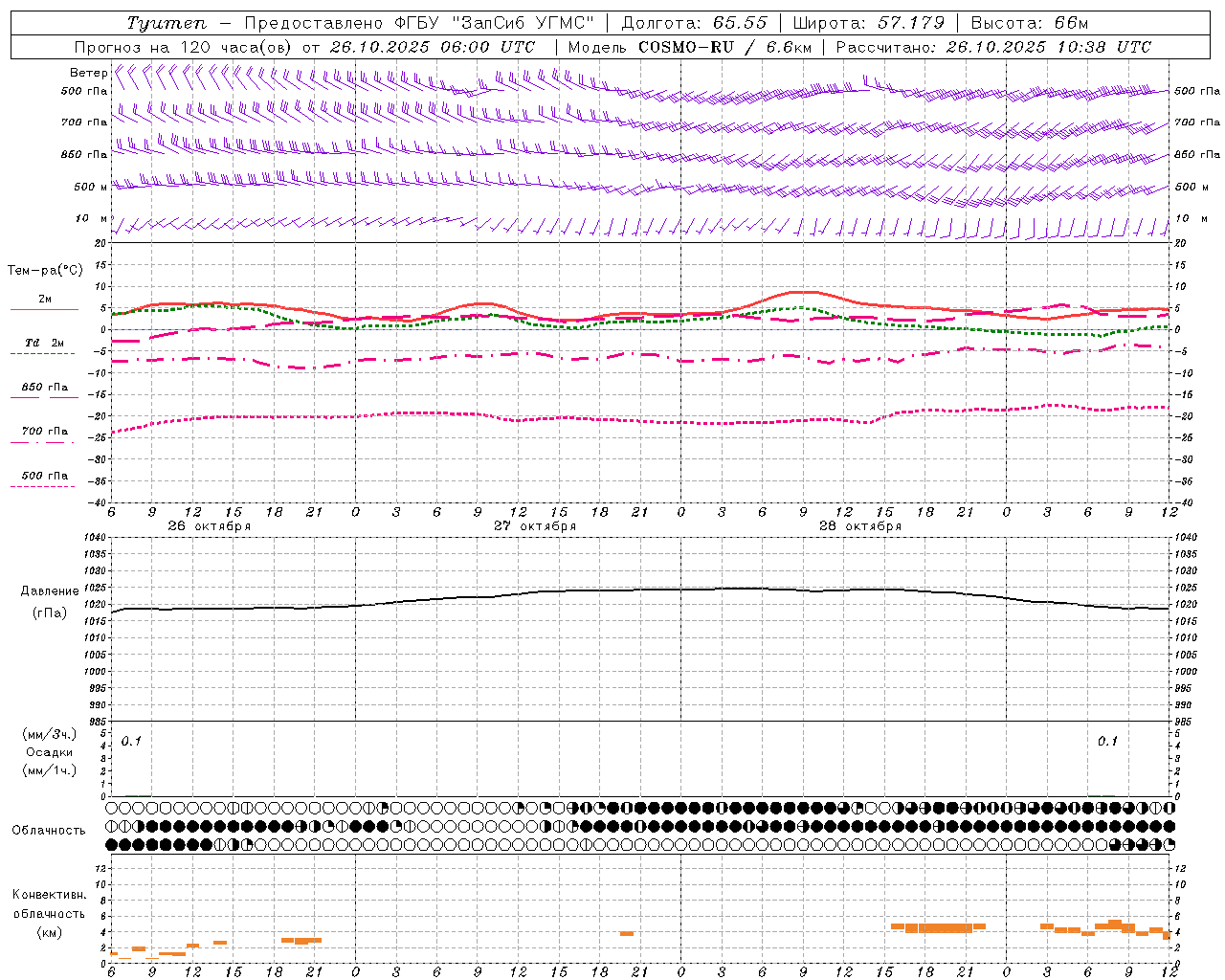The image size is (1225, 980).
Task: Click the "(гПа)" unit under Давление
Action: click(50, 613)
